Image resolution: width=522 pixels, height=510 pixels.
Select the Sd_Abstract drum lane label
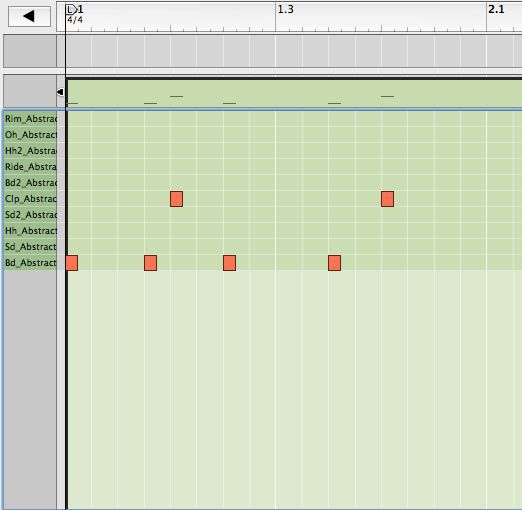pos(31,247)
